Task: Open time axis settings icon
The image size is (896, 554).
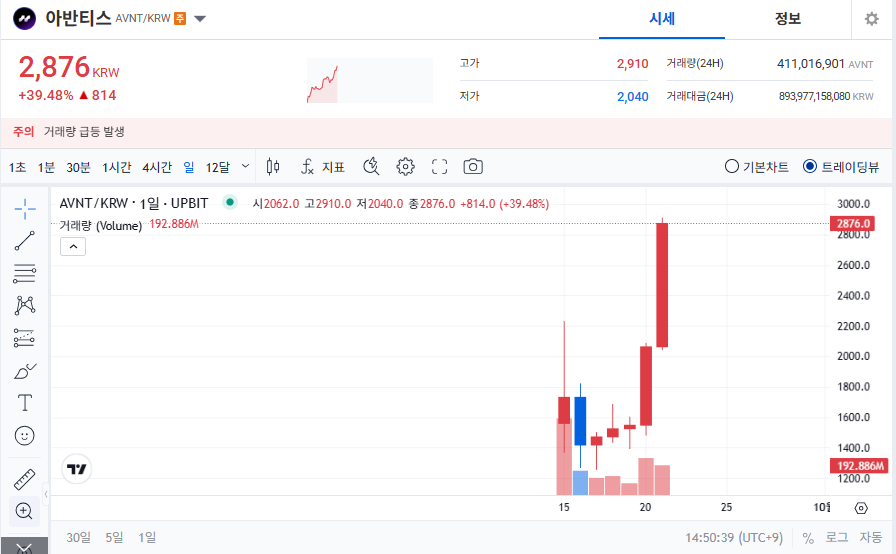Action: click(861, 508)
